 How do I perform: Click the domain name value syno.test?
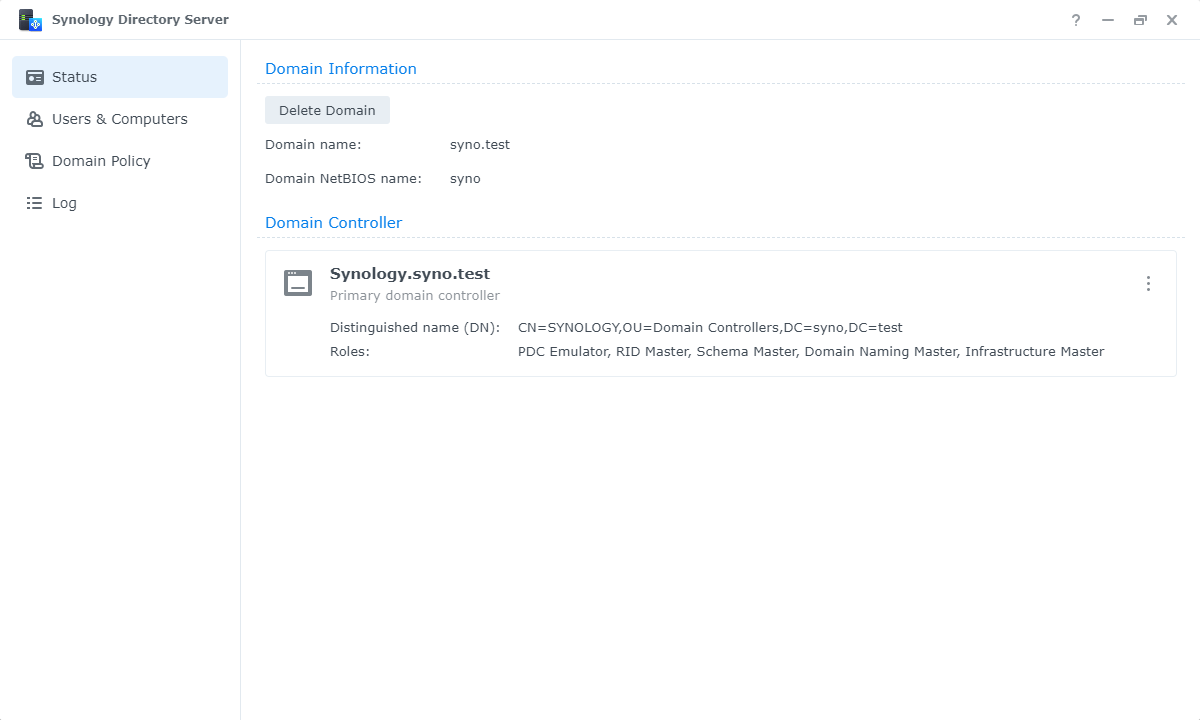(x=480, y=144)
